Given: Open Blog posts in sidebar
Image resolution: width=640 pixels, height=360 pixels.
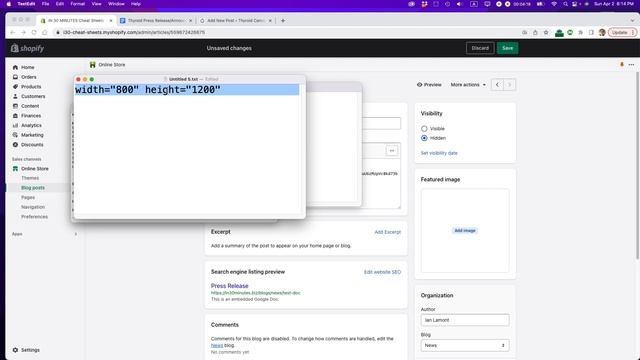Looking at the screenshot, I should [33, 188].
